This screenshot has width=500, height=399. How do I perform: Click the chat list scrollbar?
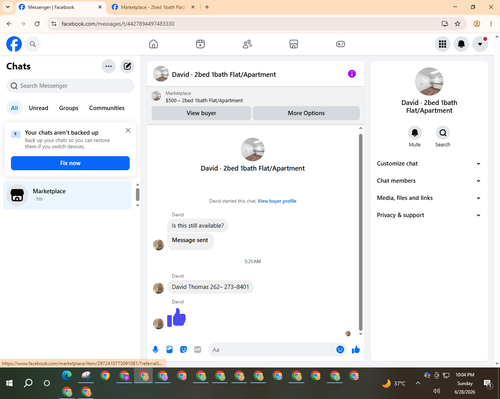[x=137, y=194]
